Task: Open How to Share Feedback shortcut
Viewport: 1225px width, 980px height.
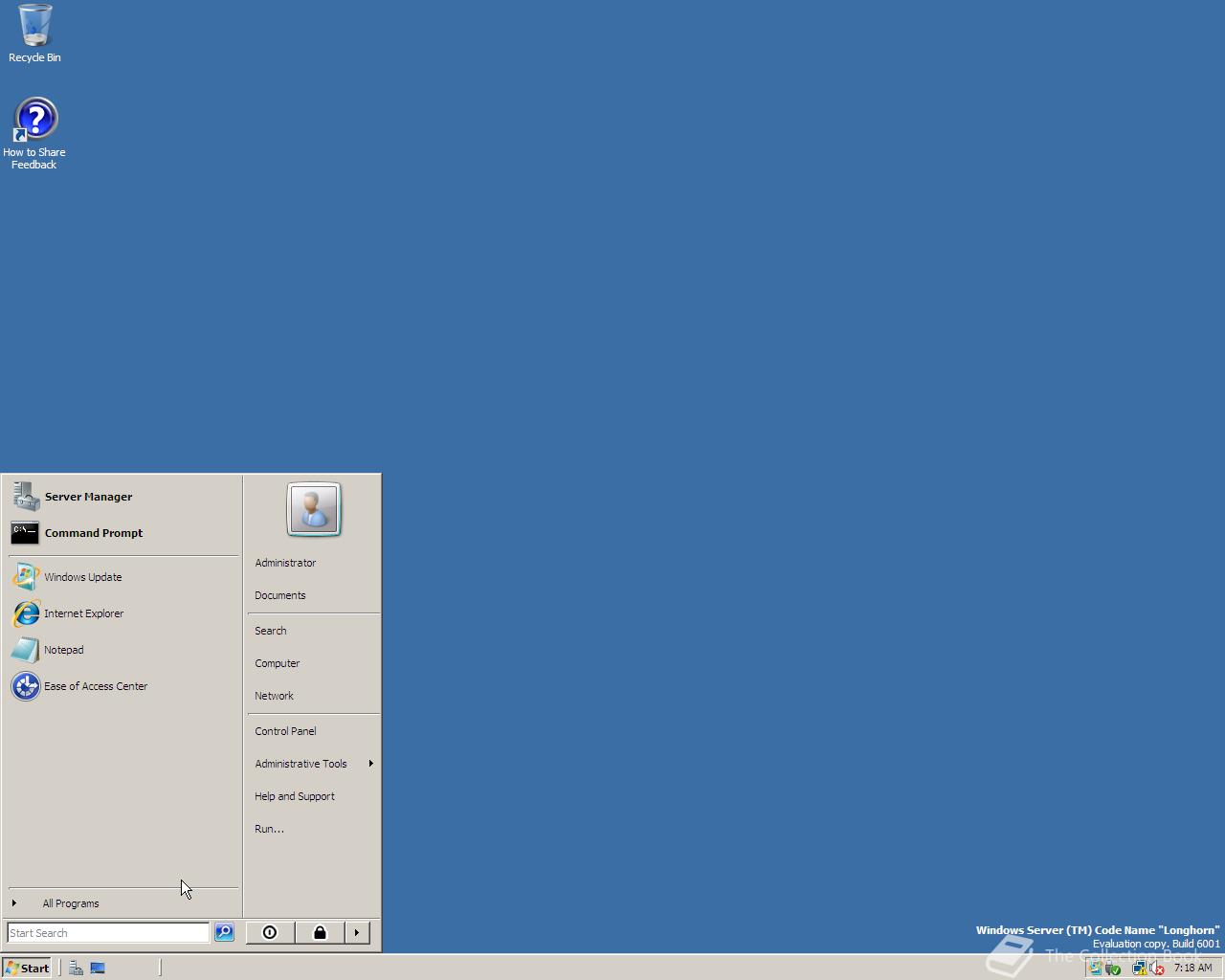Action: pyautogui.click(x=34, y=134)
